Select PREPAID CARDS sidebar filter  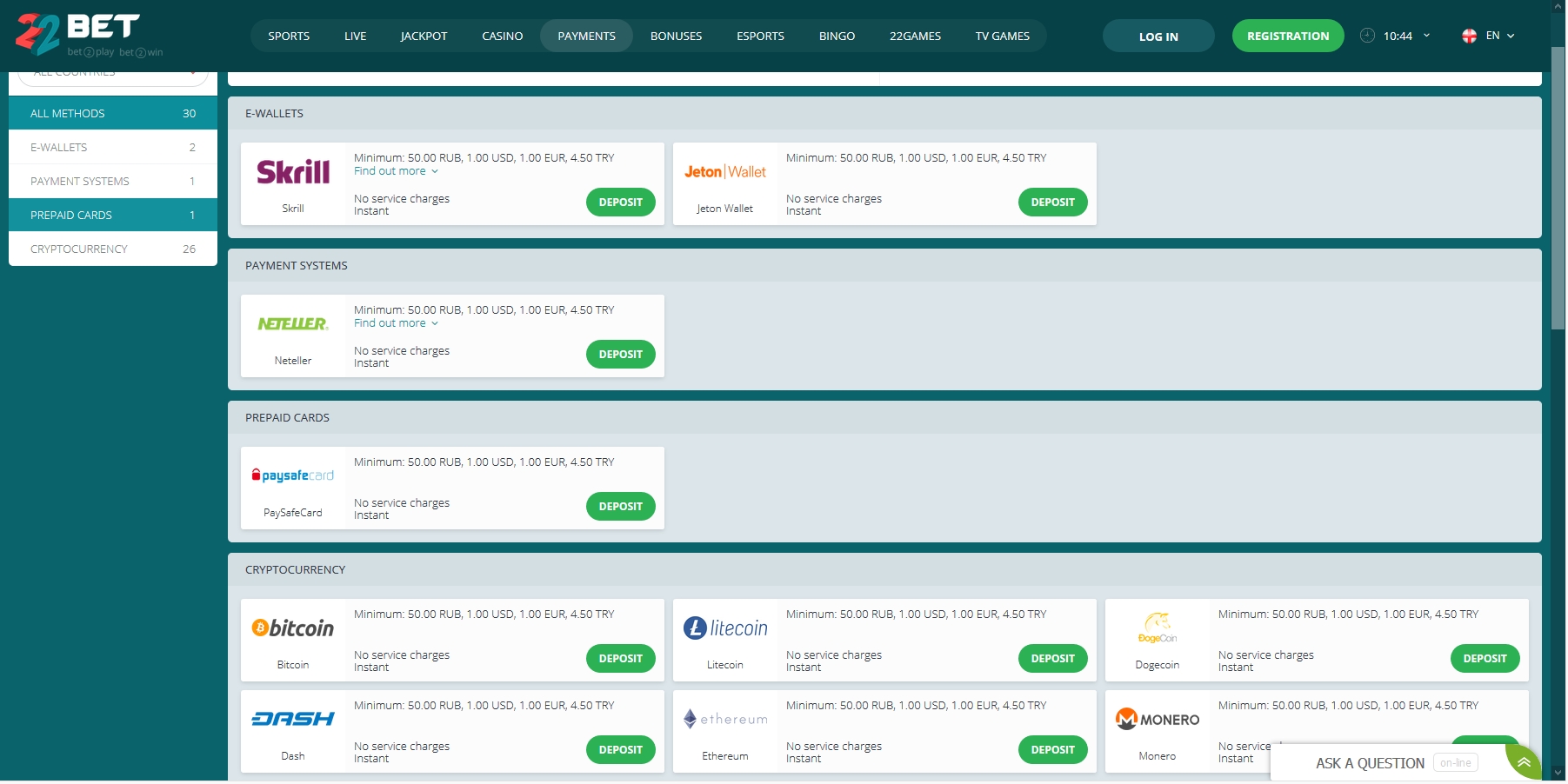pos(113,216)
